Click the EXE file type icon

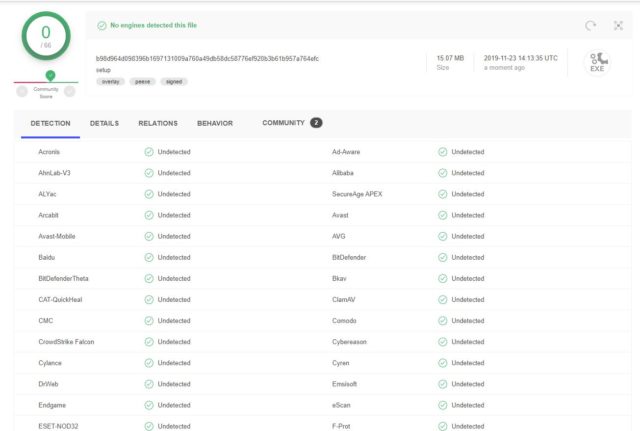pos(597,62)
